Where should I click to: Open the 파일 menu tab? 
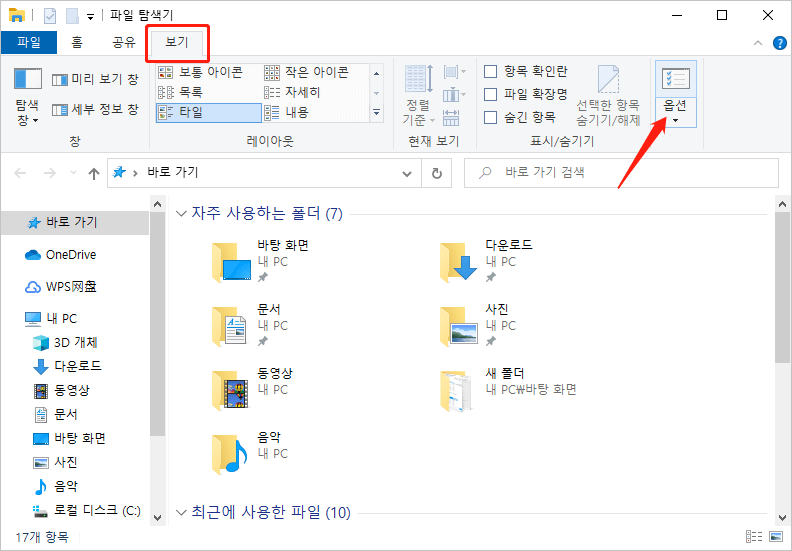coord(29,42)
